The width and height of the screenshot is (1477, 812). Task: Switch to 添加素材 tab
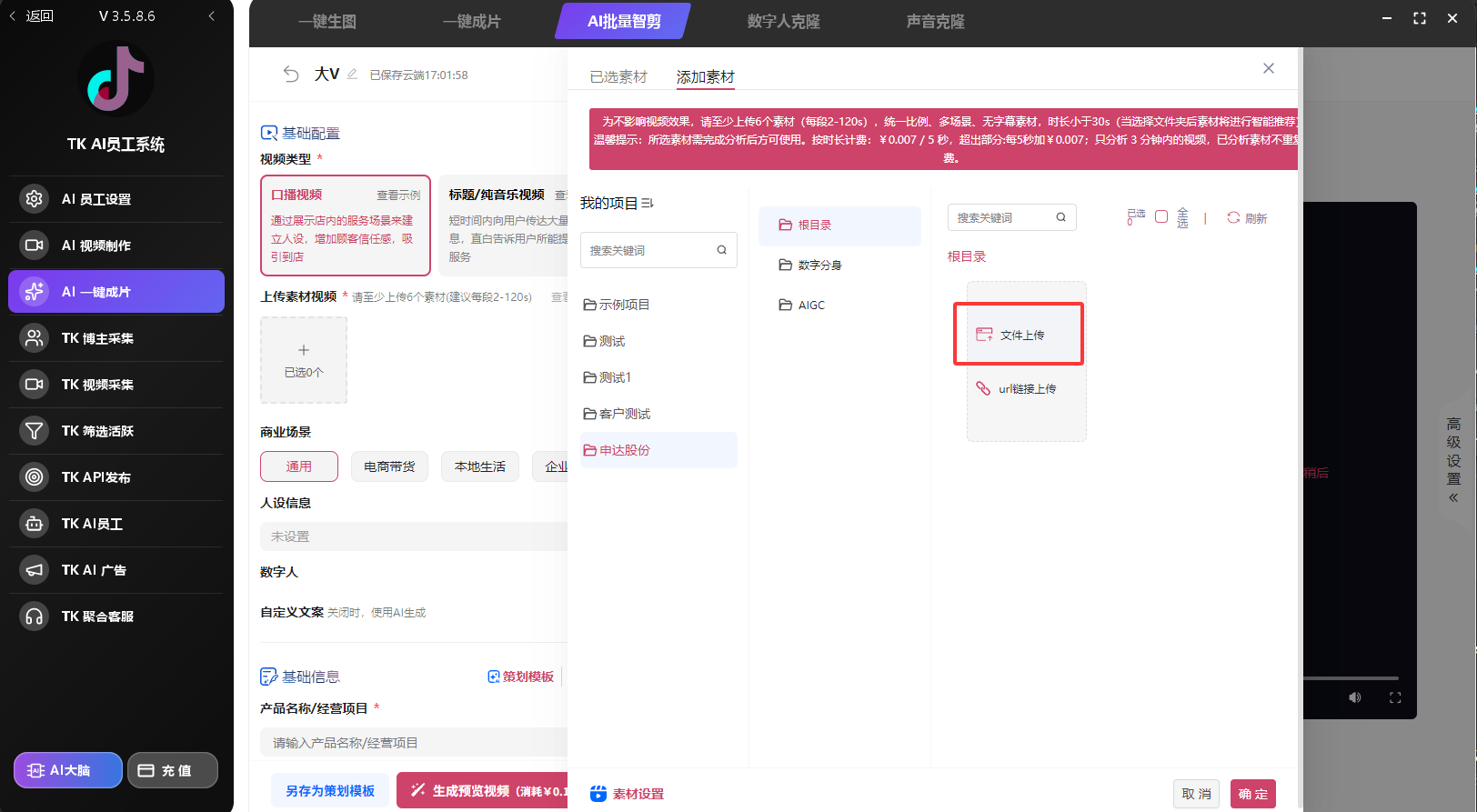click(x=706, y=77)
